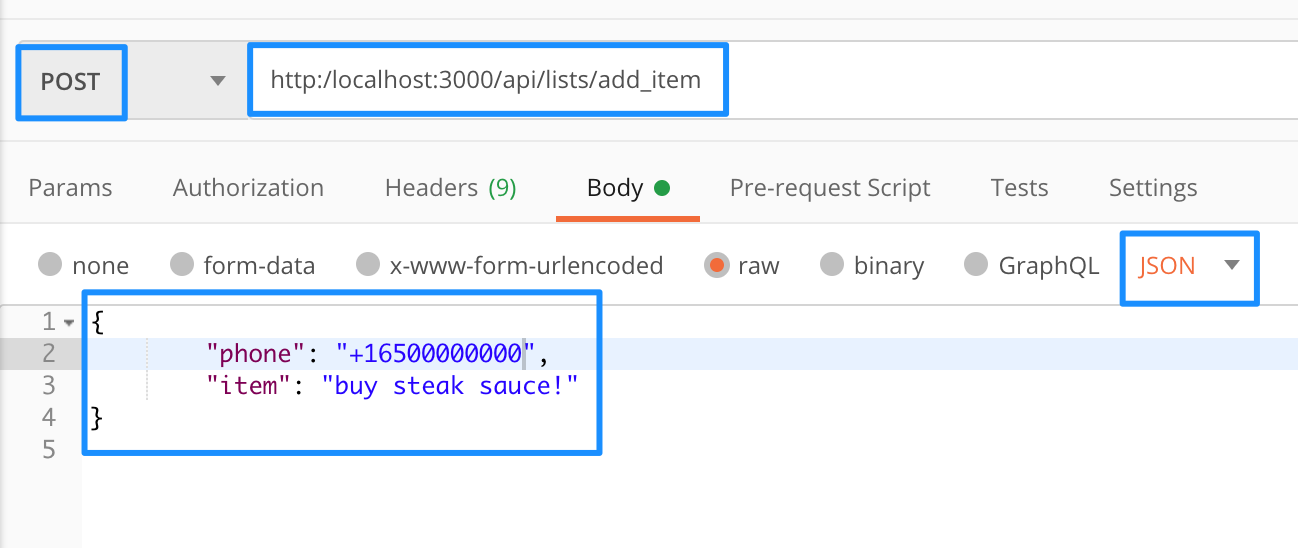1298x548 pixels.
Task: Click the POST method selector label
Action: click(x=70, y=81)
